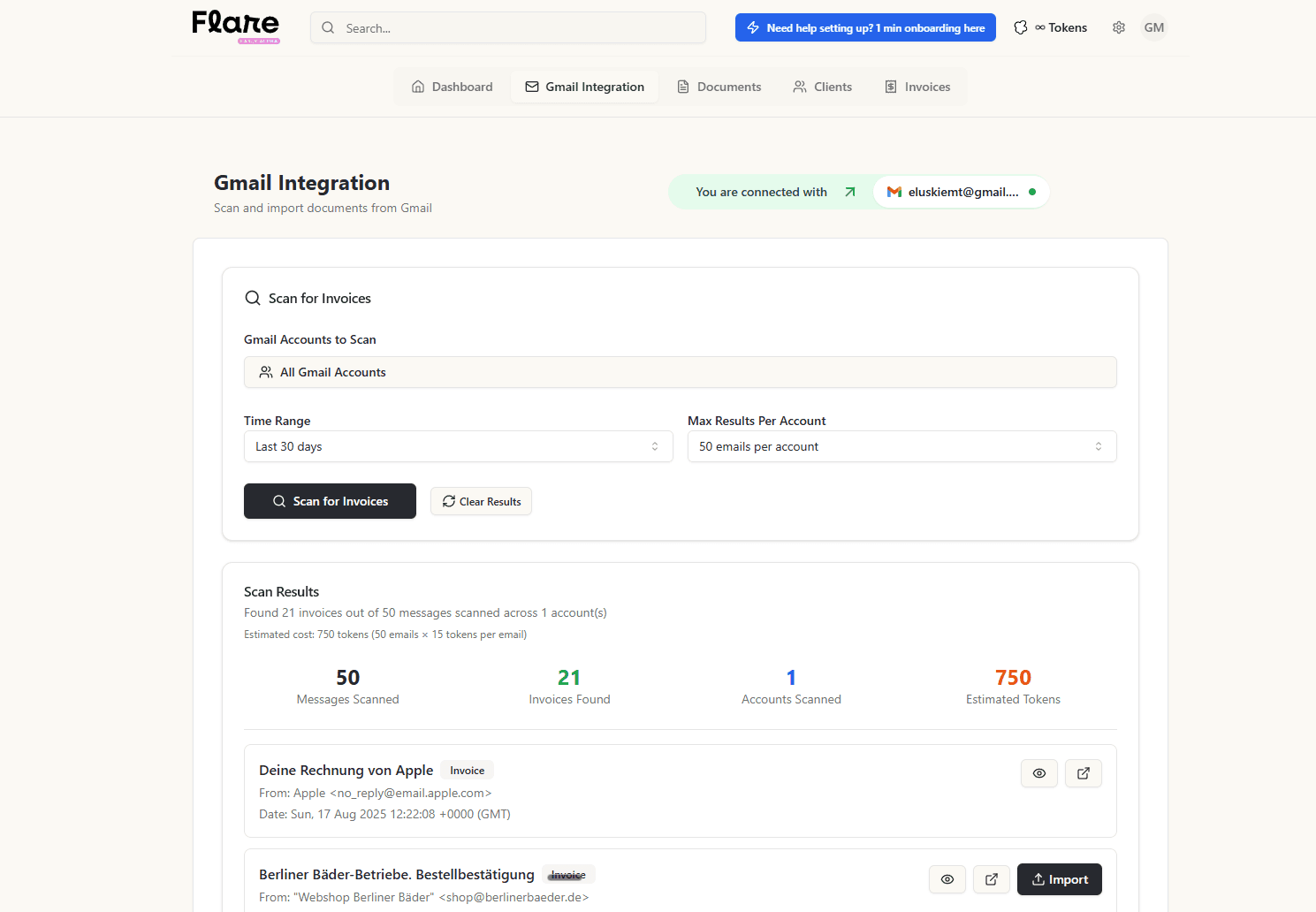Screen dimensions: 1316x912
Task: Click the Time Range dropdown chevron arrows
Action: (655, 446)
